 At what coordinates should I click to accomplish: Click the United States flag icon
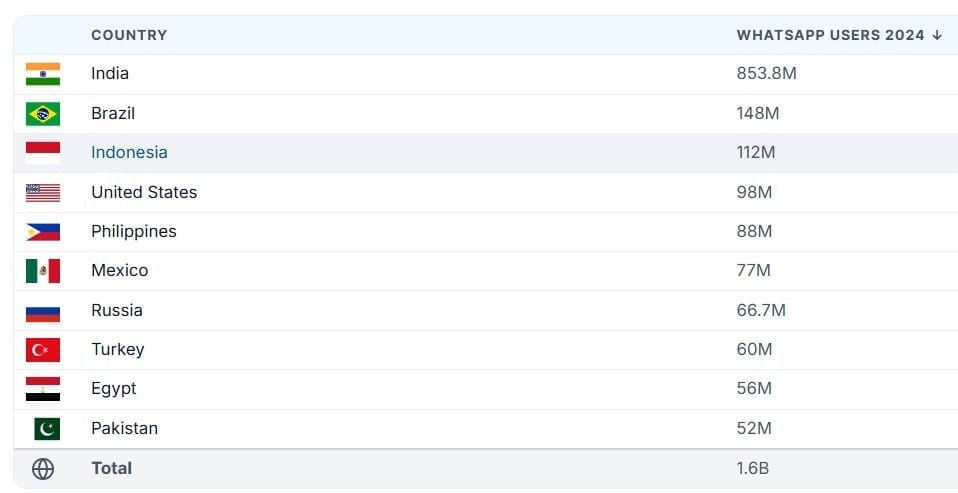[43, 192]
